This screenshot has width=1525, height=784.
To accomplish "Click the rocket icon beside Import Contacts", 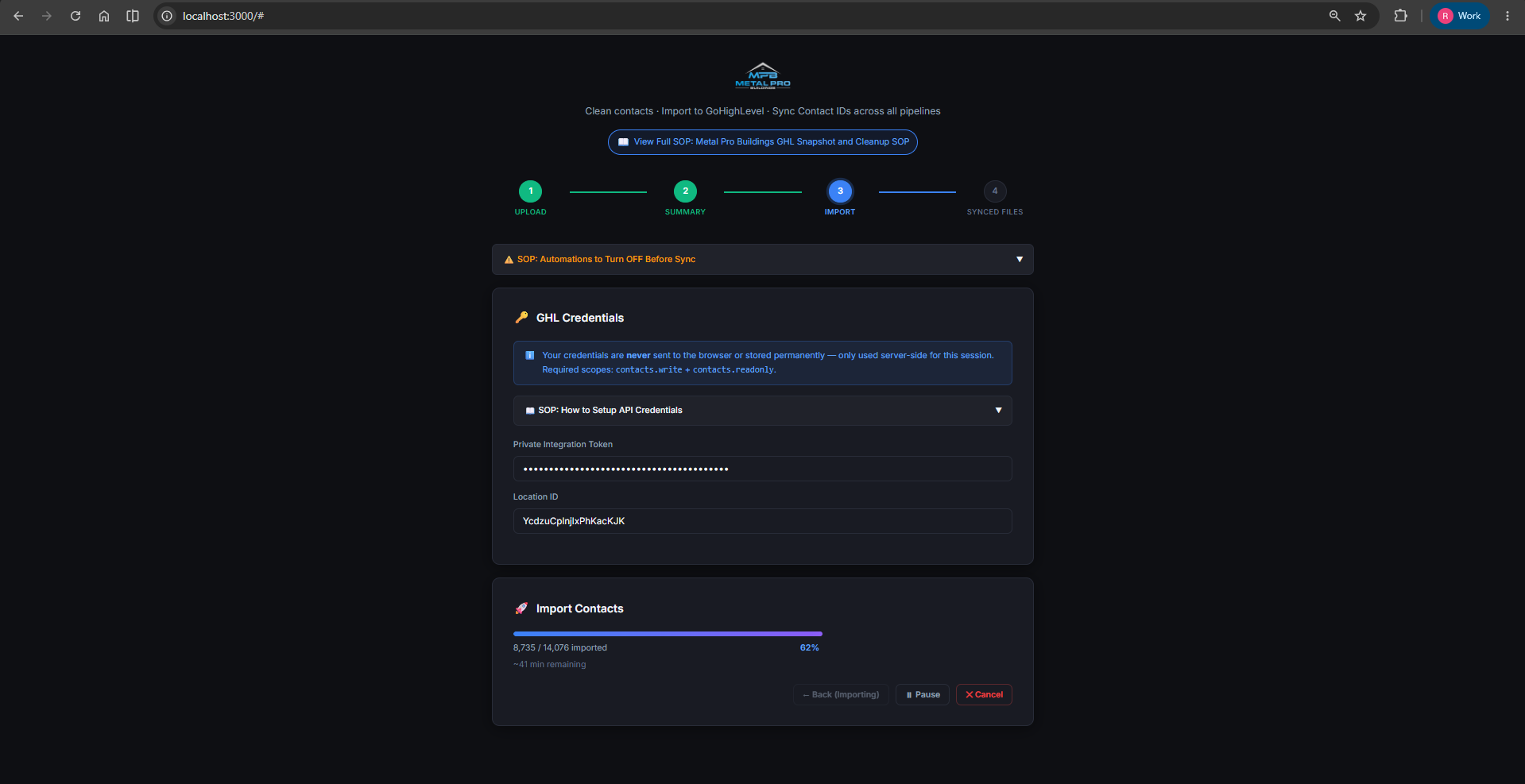I will tap(521, 608).
